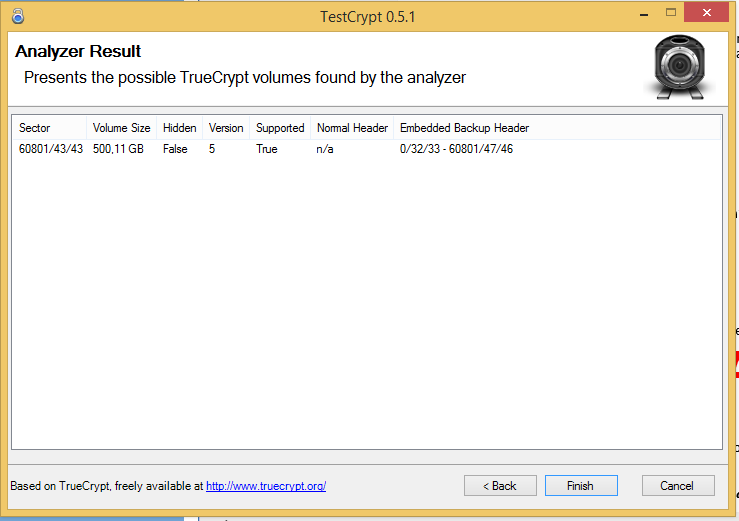Click the 500,11 GB volume size cell

(118, 149)
